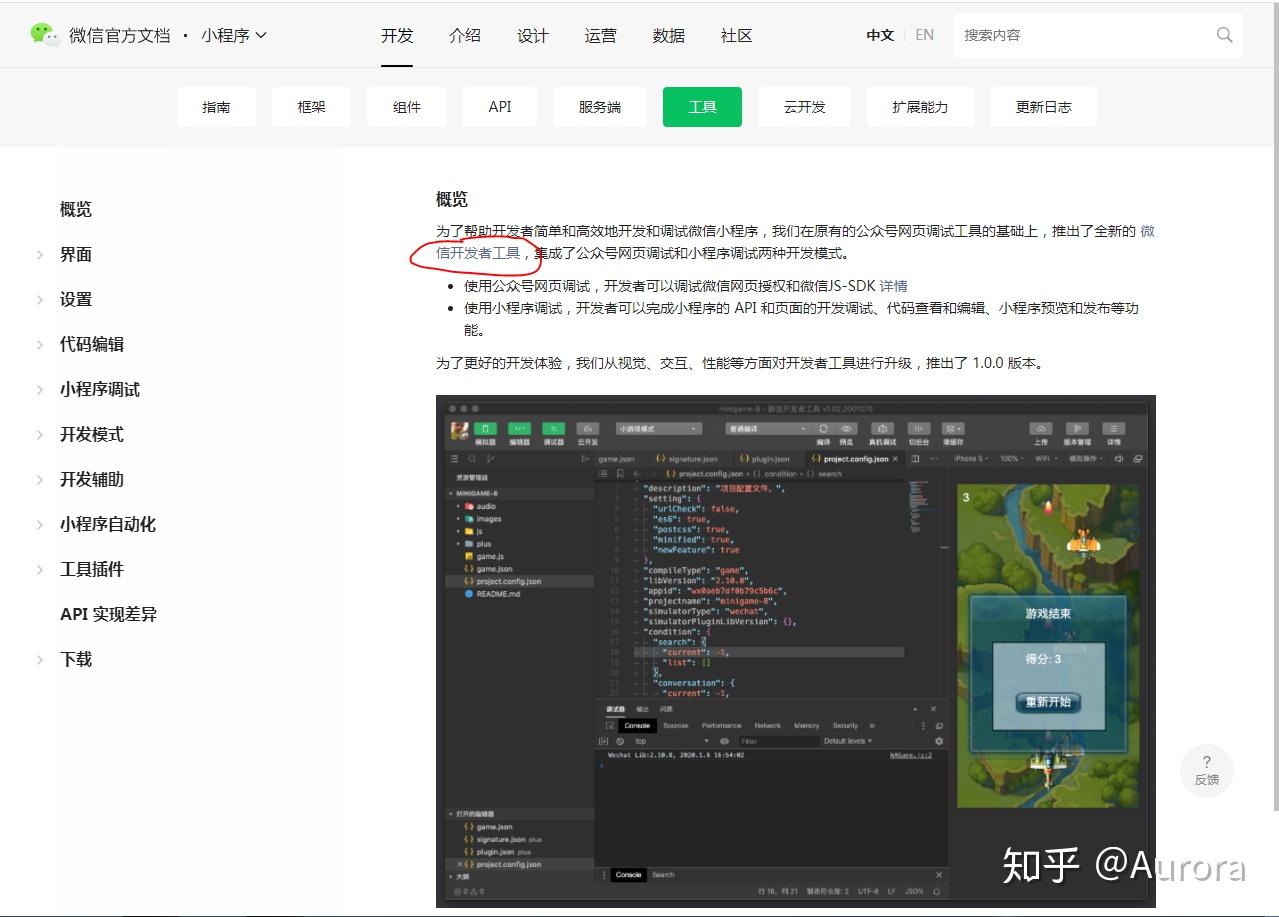Viewport: 1279px width, 917px height.
Task: Open the 普通编译 compile dropdown
Action: tap(768, 429)
